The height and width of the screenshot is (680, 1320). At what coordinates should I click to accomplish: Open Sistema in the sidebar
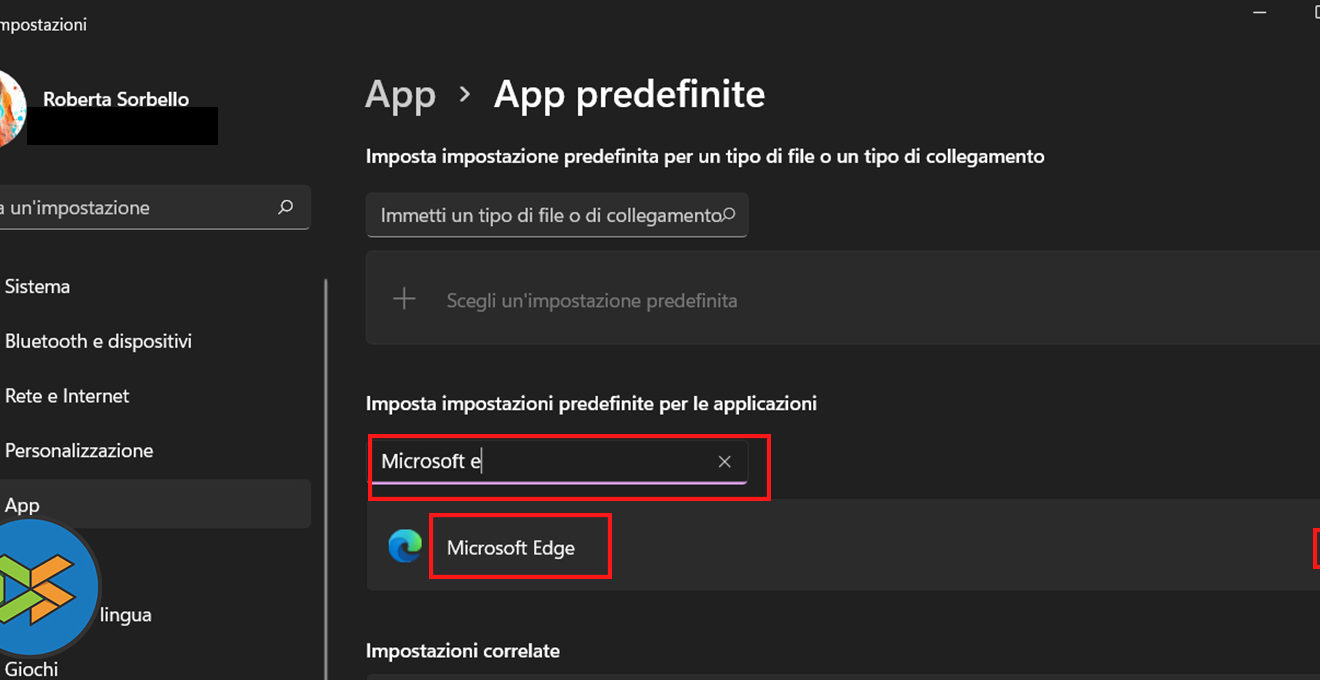(37, 287)
